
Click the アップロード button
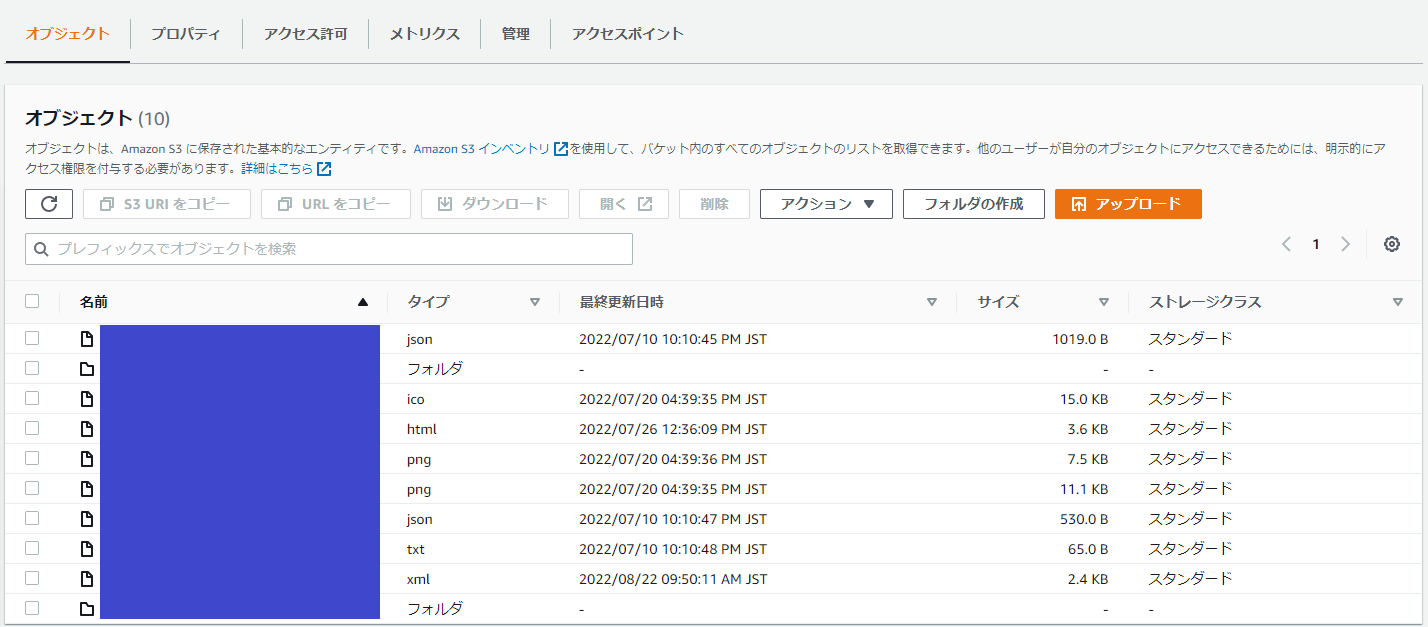point(1128,204)
